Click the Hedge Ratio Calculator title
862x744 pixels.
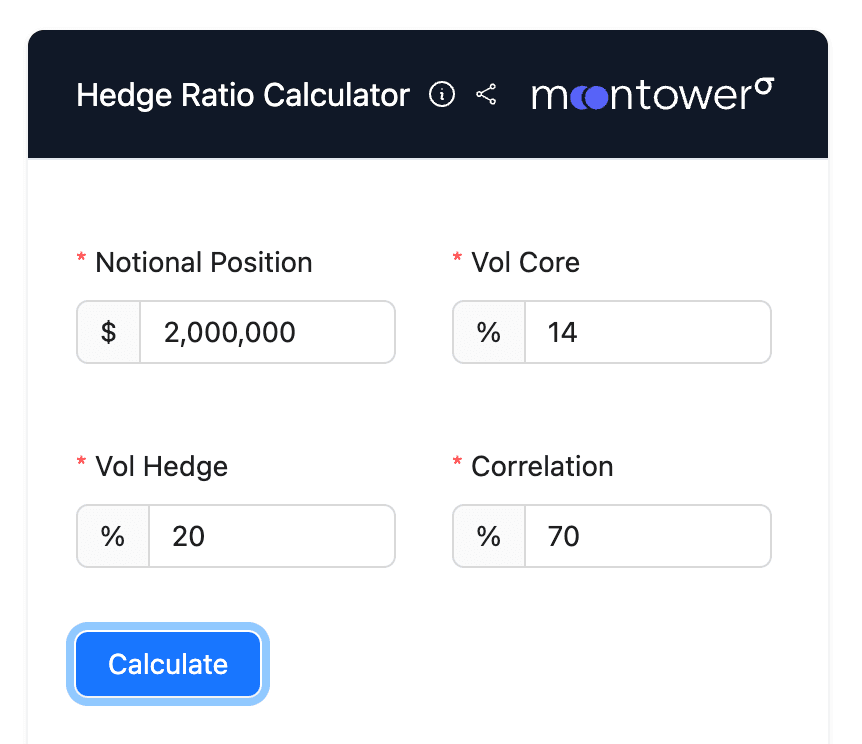coord(242,95)
